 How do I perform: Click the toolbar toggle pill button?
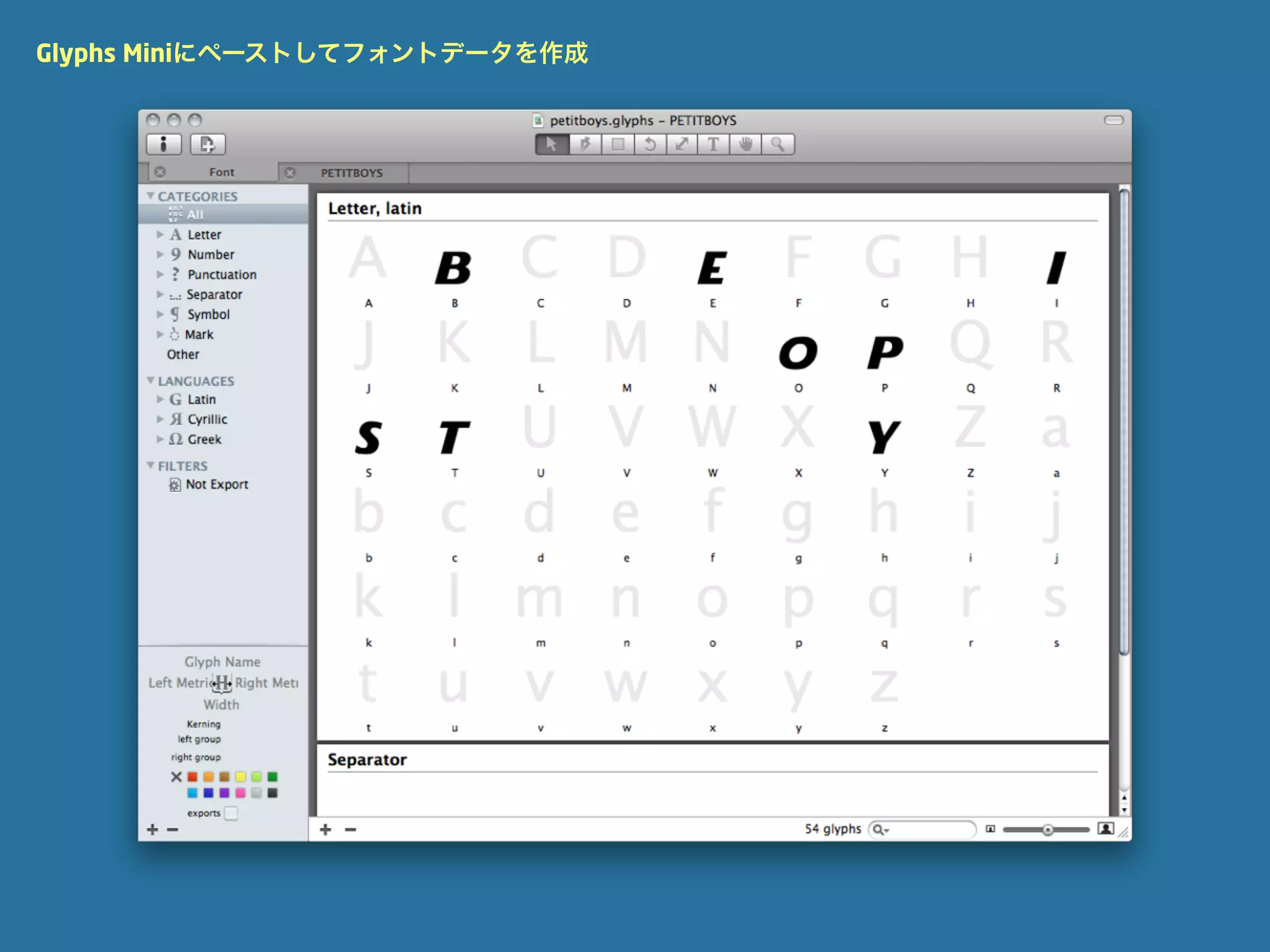(1114, 120)
